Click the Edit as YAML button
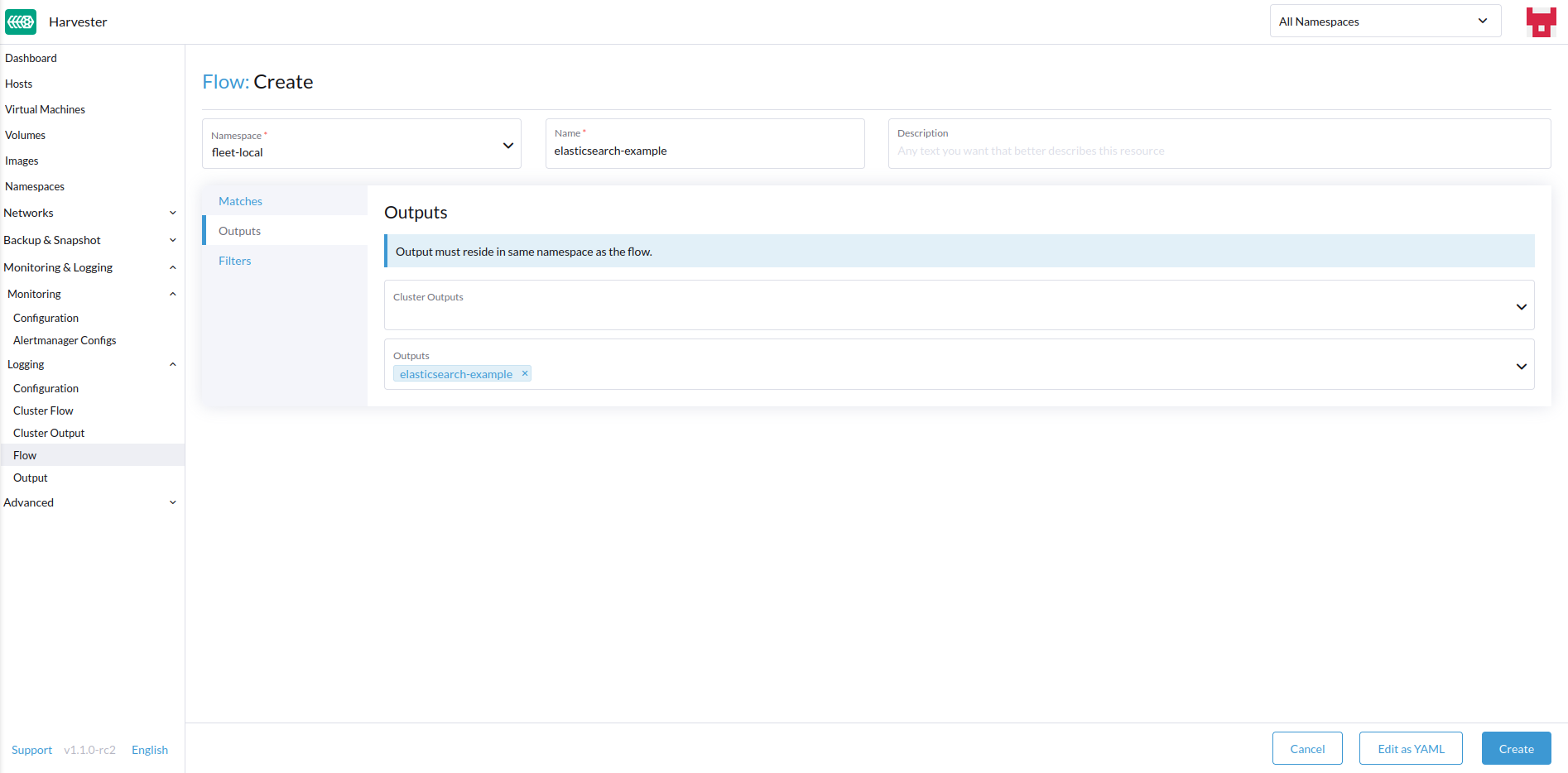This screenshot has height=773, width=1568. 1410,748
